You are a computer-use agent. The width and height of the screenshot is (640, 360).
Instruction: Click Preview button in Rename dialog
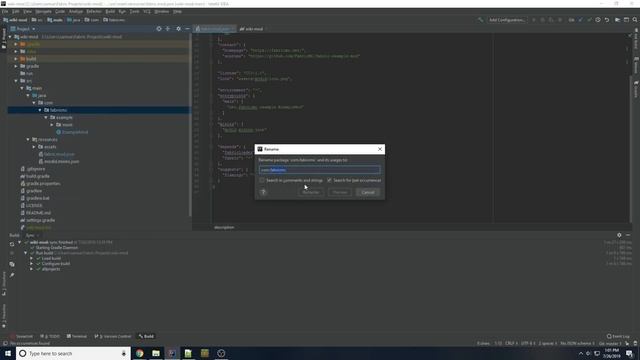click(340, 192)
